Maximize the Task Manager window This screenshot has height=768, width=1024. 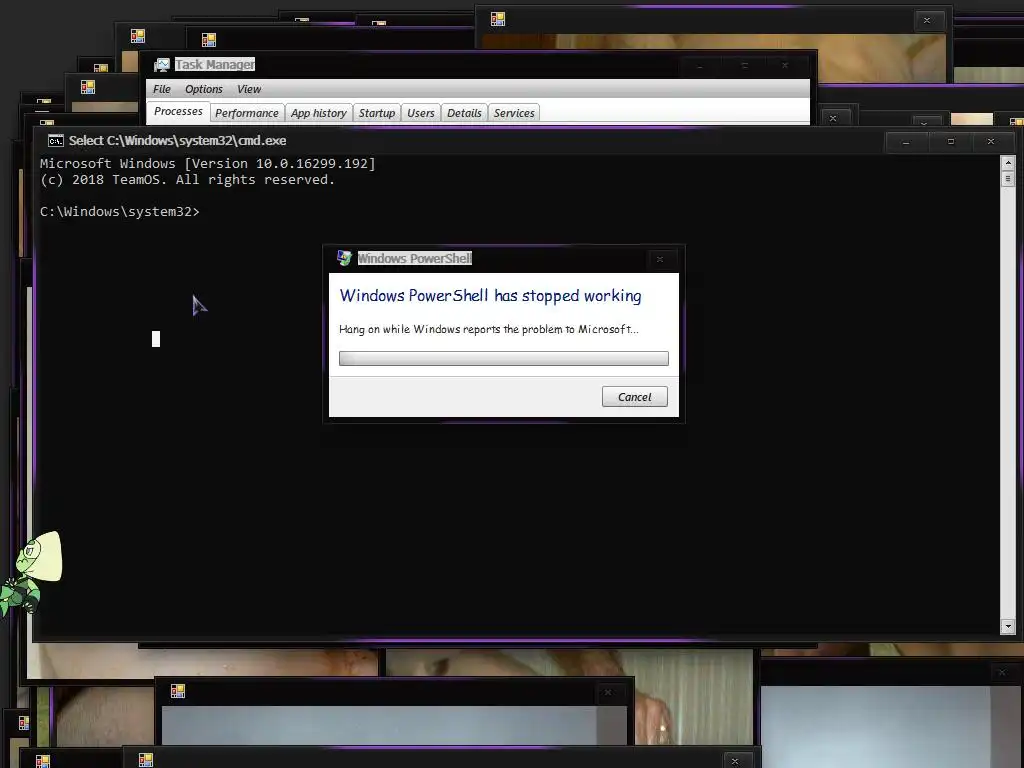pyautogui.click(x=744, y=65)
